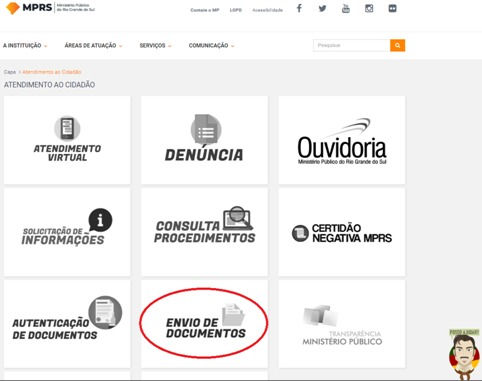Click Contate o MP link
482x381 pixels.
coord(205,10)
